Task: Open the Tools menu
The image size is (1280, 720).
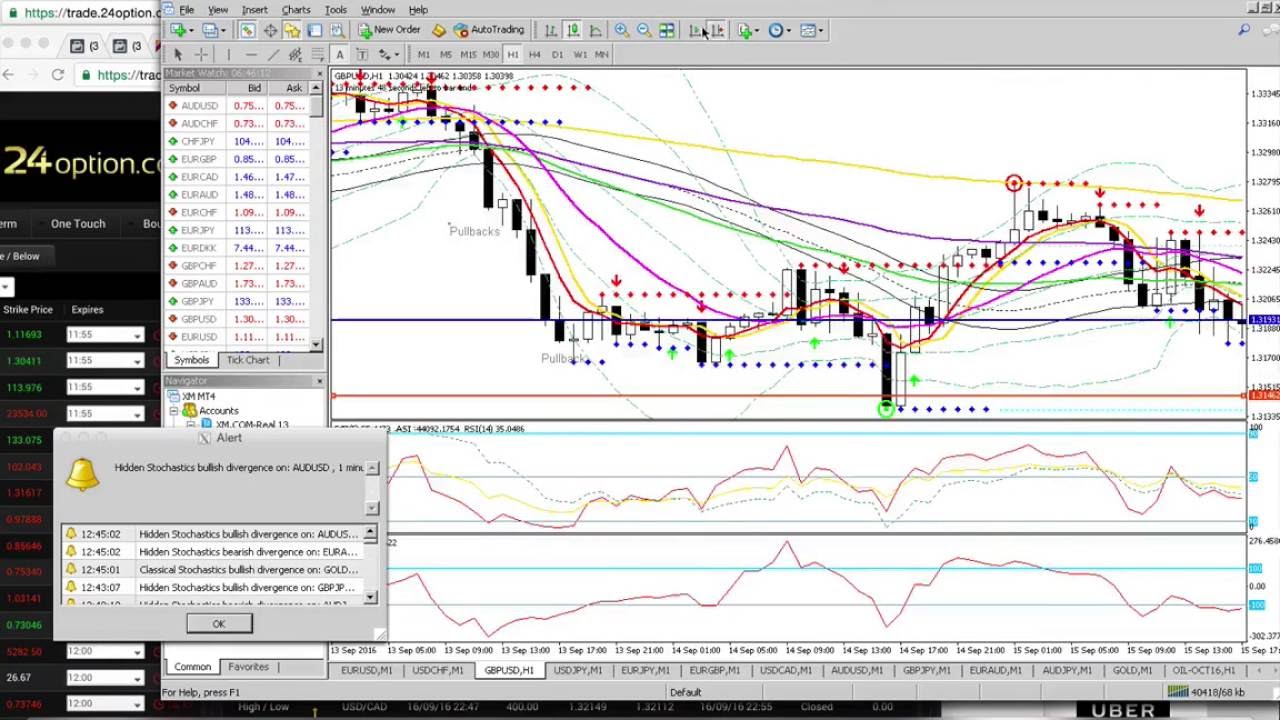Action: coord(336,10)
